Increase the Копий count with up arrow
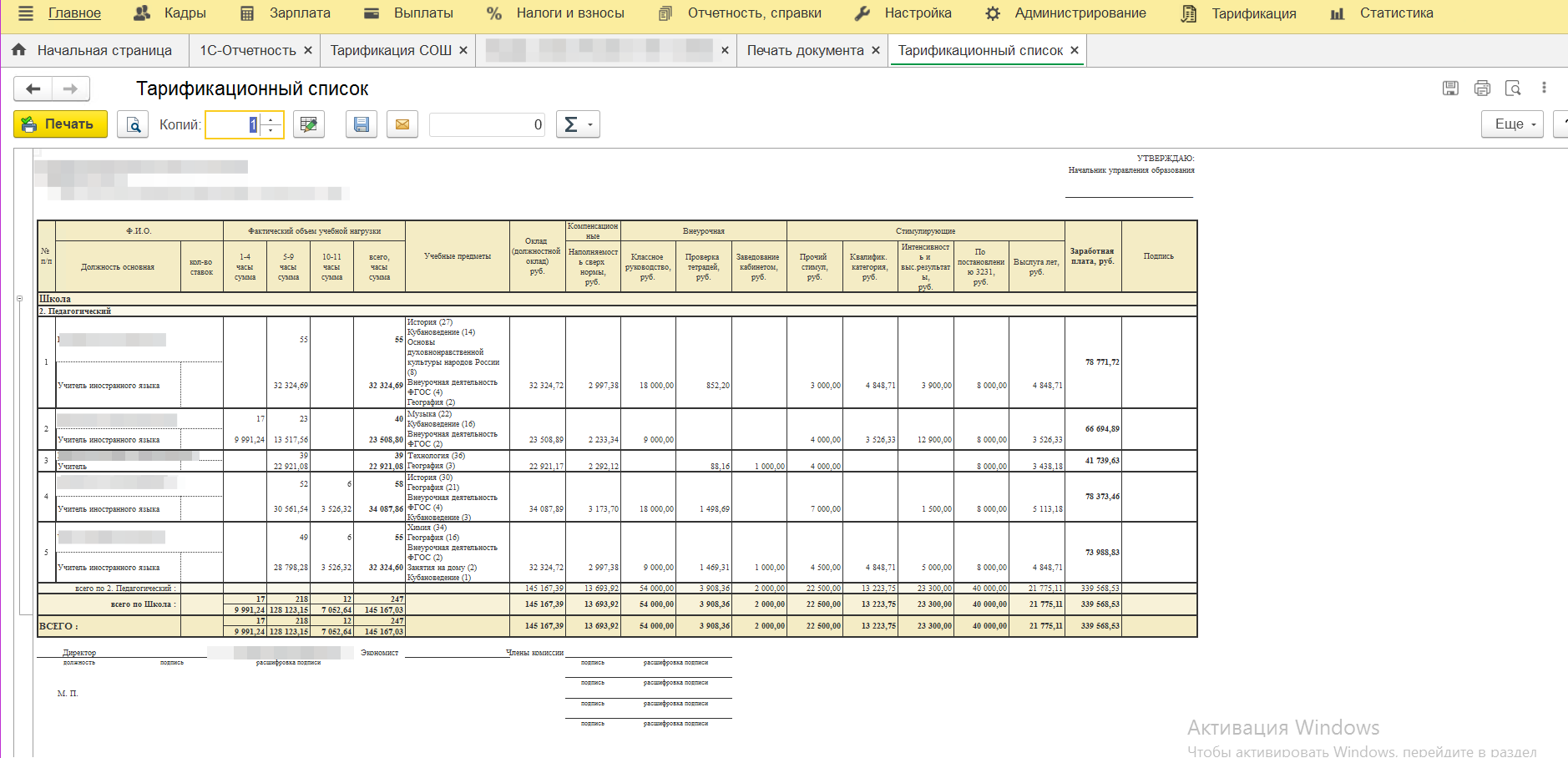 pyautogui.click(x=271, y=119)
